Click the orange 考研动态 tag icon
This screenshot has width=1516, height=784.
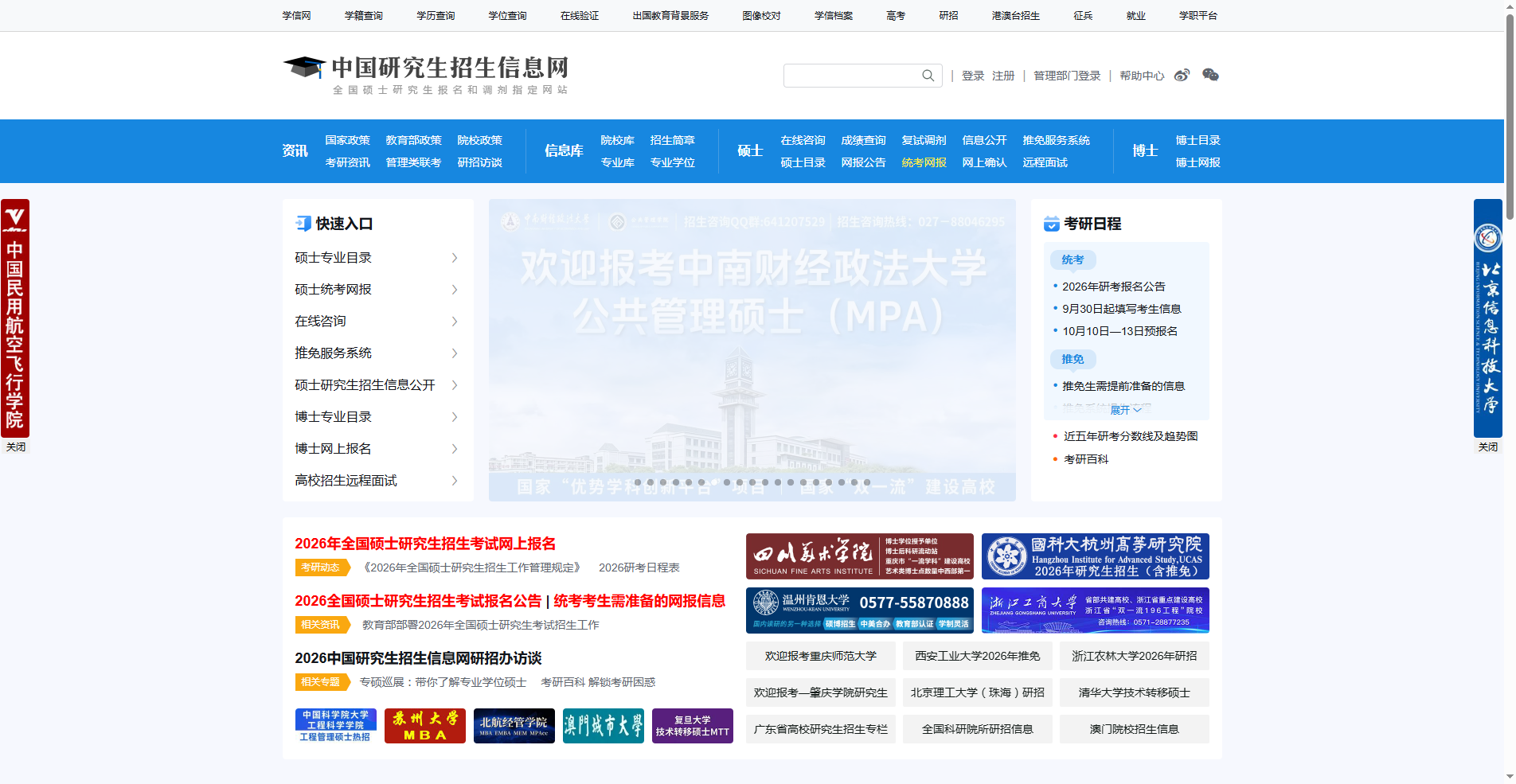click(322, 568)
